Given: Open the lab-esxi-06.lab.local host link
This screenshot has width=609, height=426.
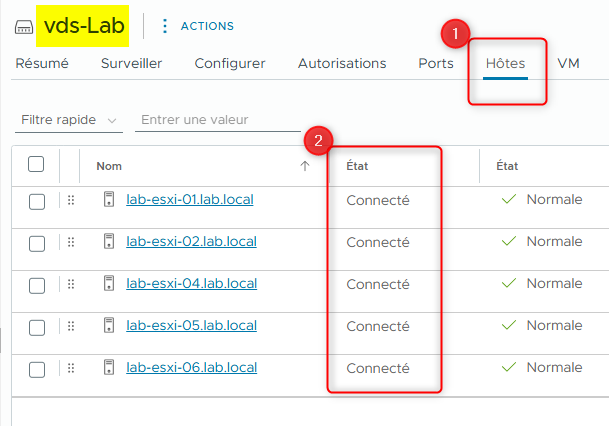Looking at the screenshot, I should click(x=191, y=367).
